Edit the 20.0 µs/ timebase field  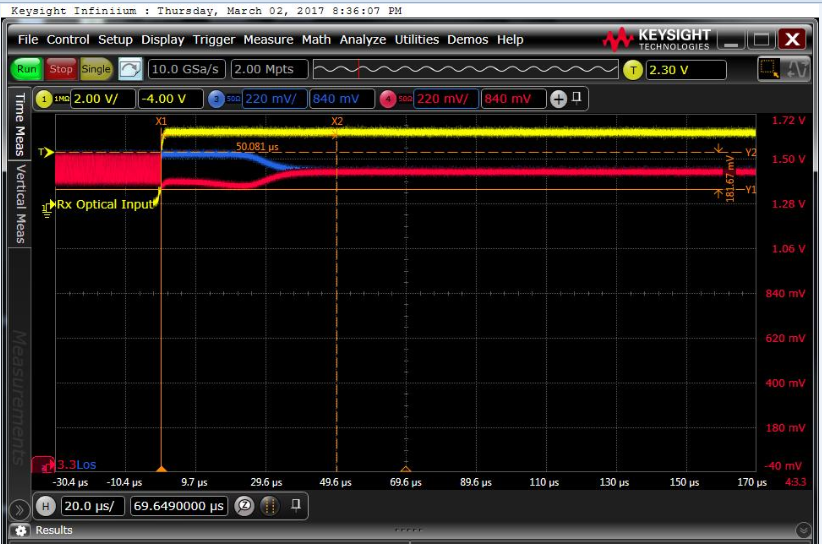92,506
